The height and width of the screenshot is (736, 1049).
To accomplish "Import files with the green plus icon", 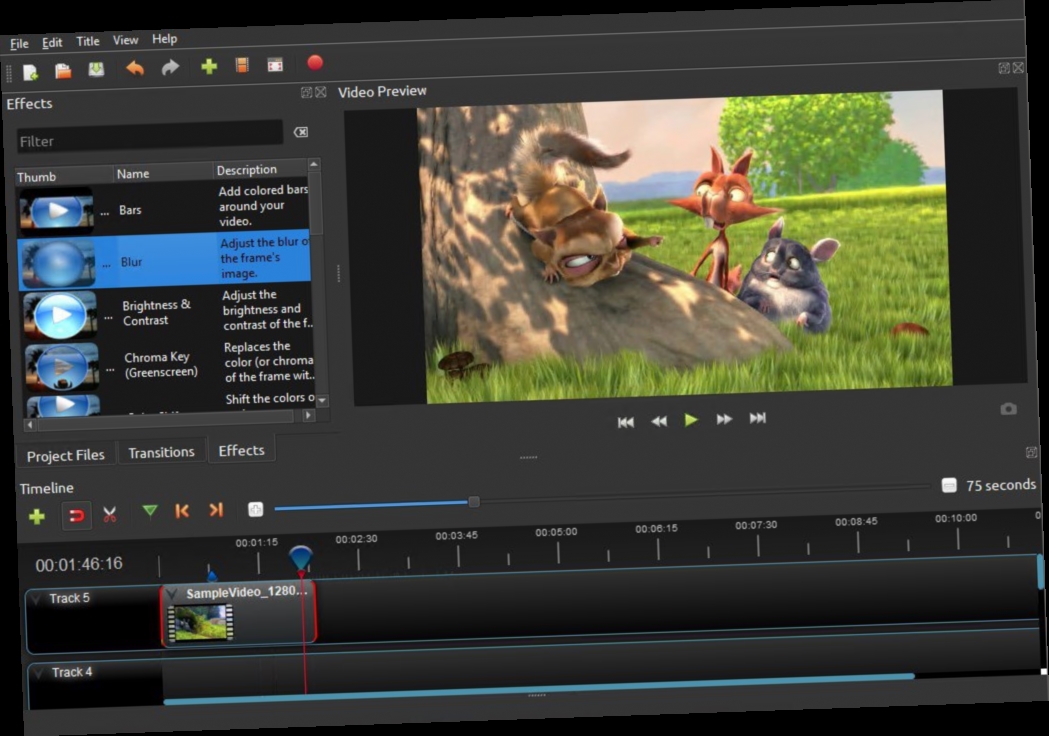I will pos(208,65).
